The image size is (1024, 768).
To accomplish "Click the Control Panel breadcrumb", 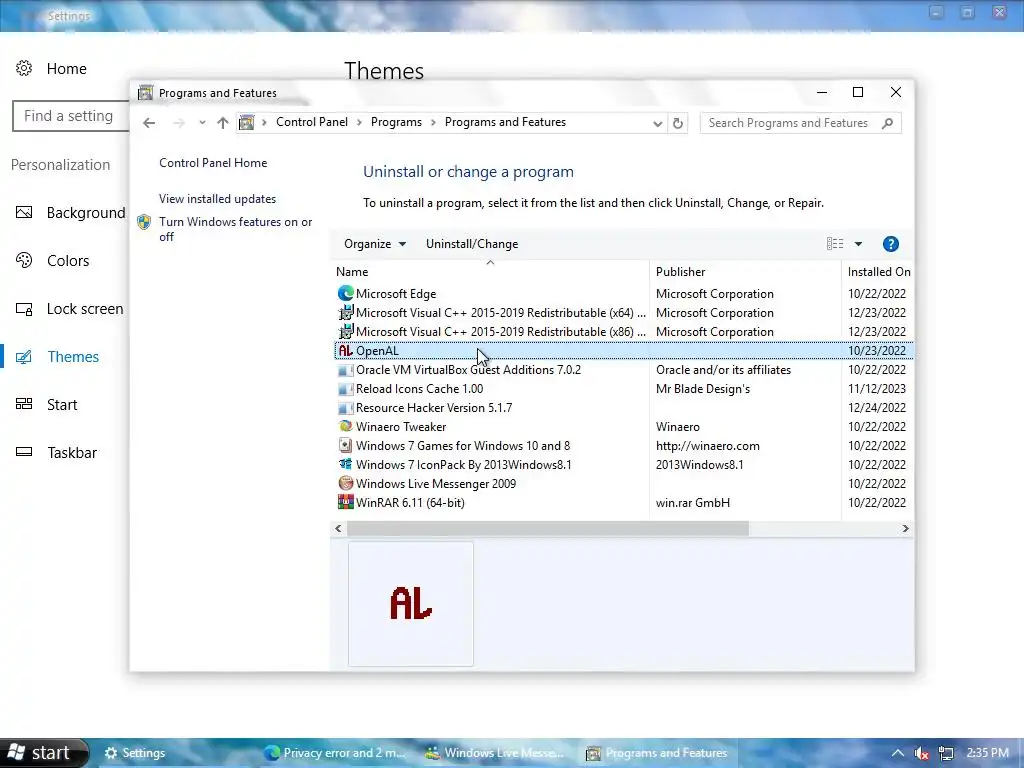I will pyautogui.click(x=312, y=122).
